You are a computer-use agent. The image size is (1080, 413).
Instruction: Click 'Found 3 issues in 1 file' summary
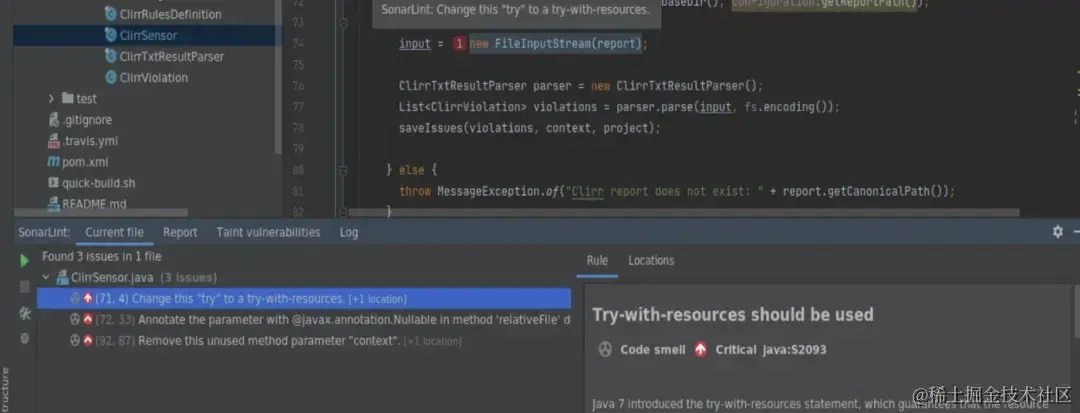coord(101,257)
